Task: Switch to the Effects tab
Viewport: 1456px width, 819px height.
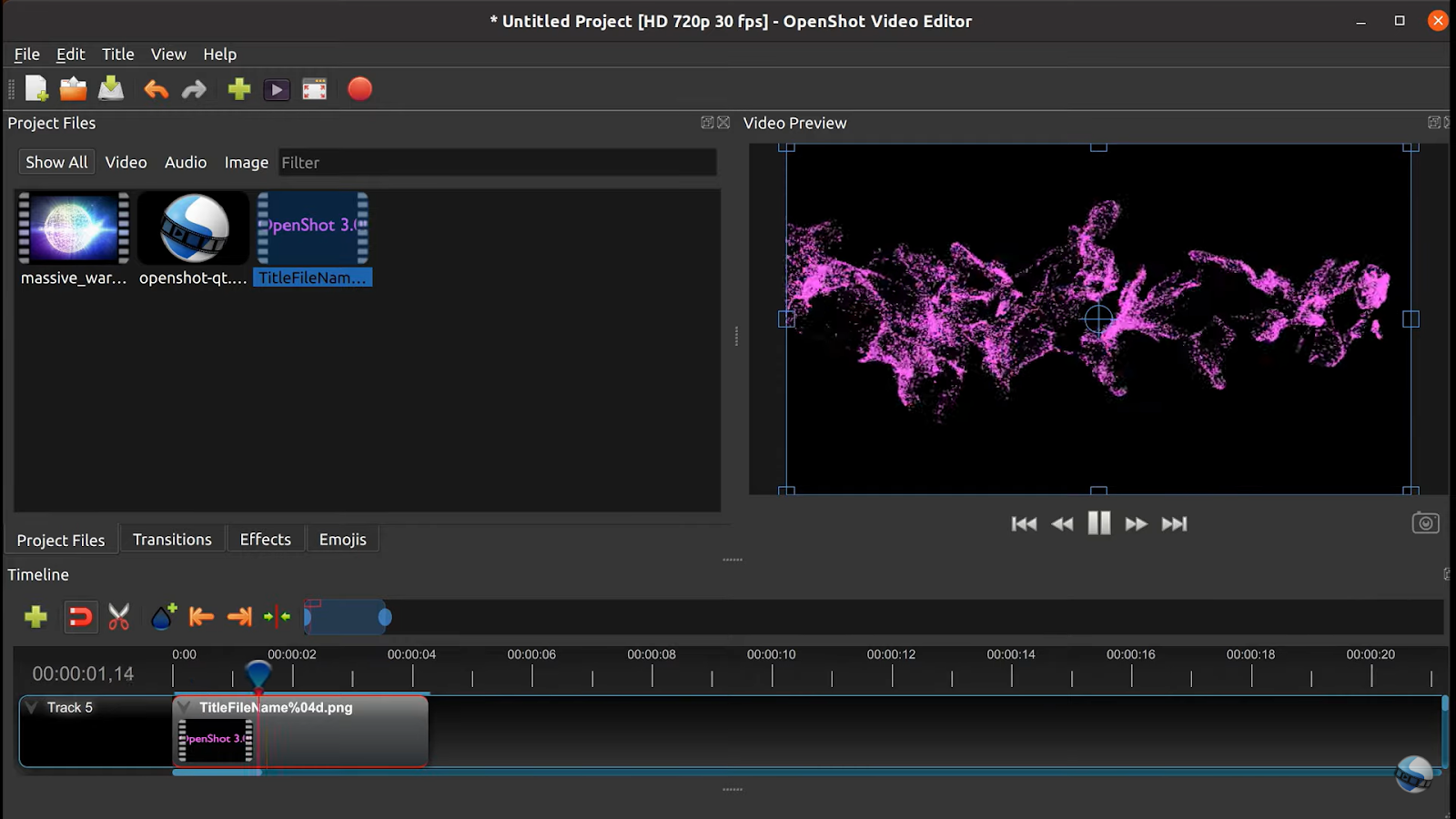Action: click(x=265, y=540)
